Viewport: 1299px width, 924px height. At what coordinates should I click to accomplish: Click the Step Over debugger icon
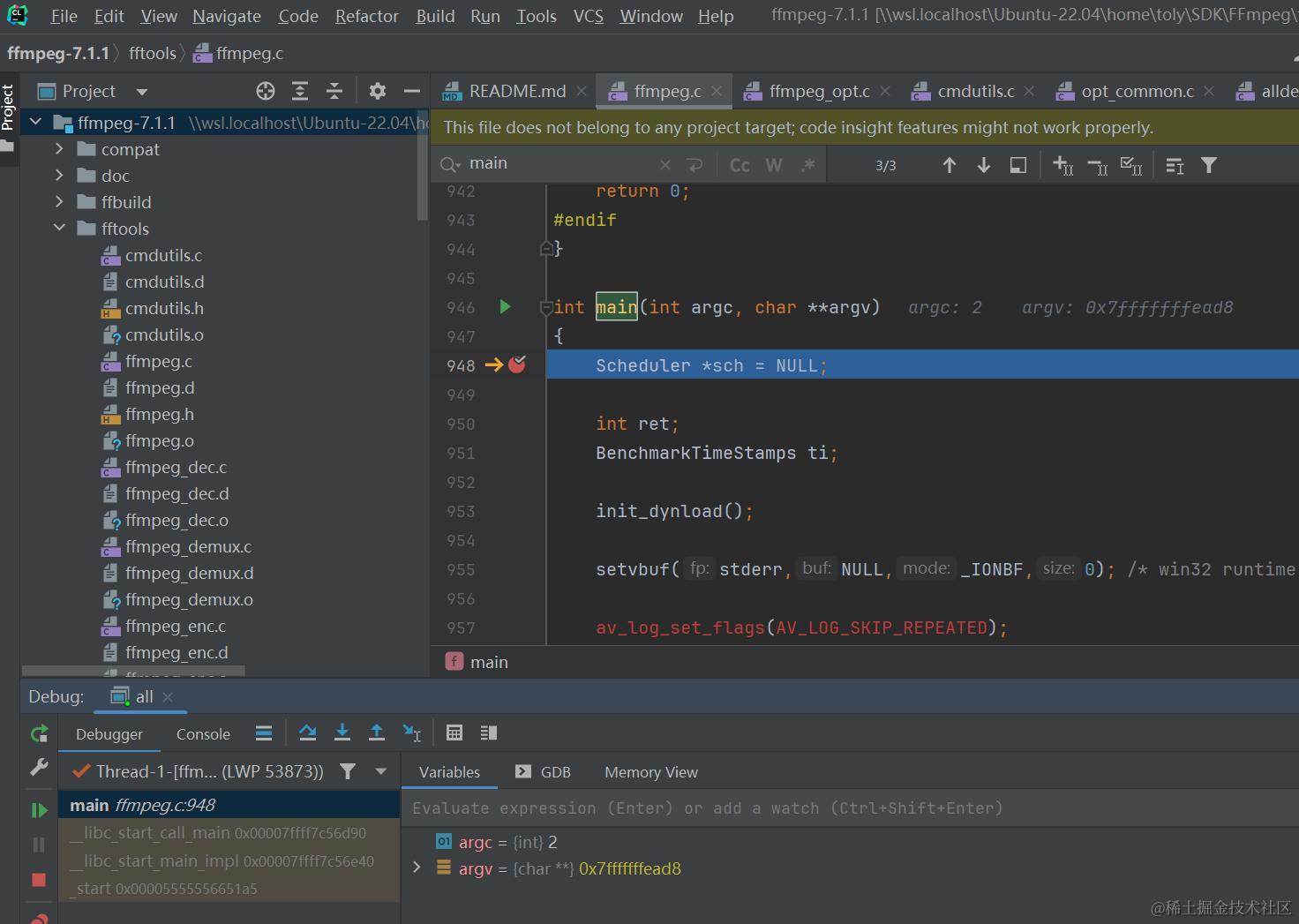tap(307, 732)
